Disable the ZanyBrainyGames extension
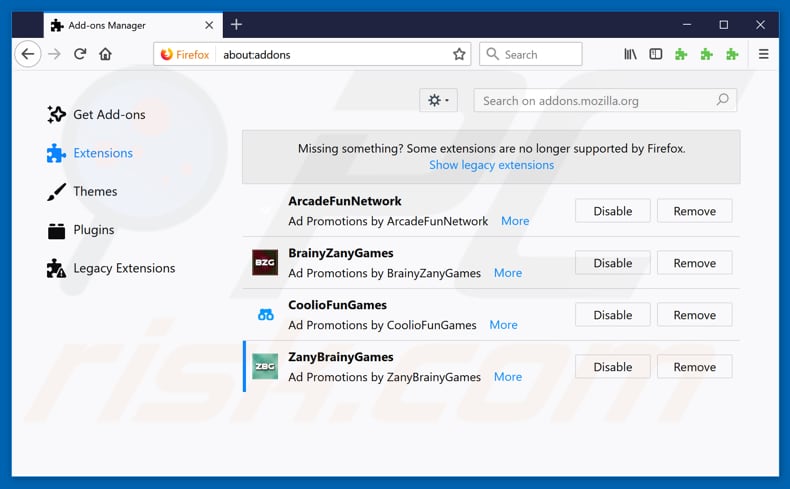Screen dimensions: 790x489 coord(613,367)
